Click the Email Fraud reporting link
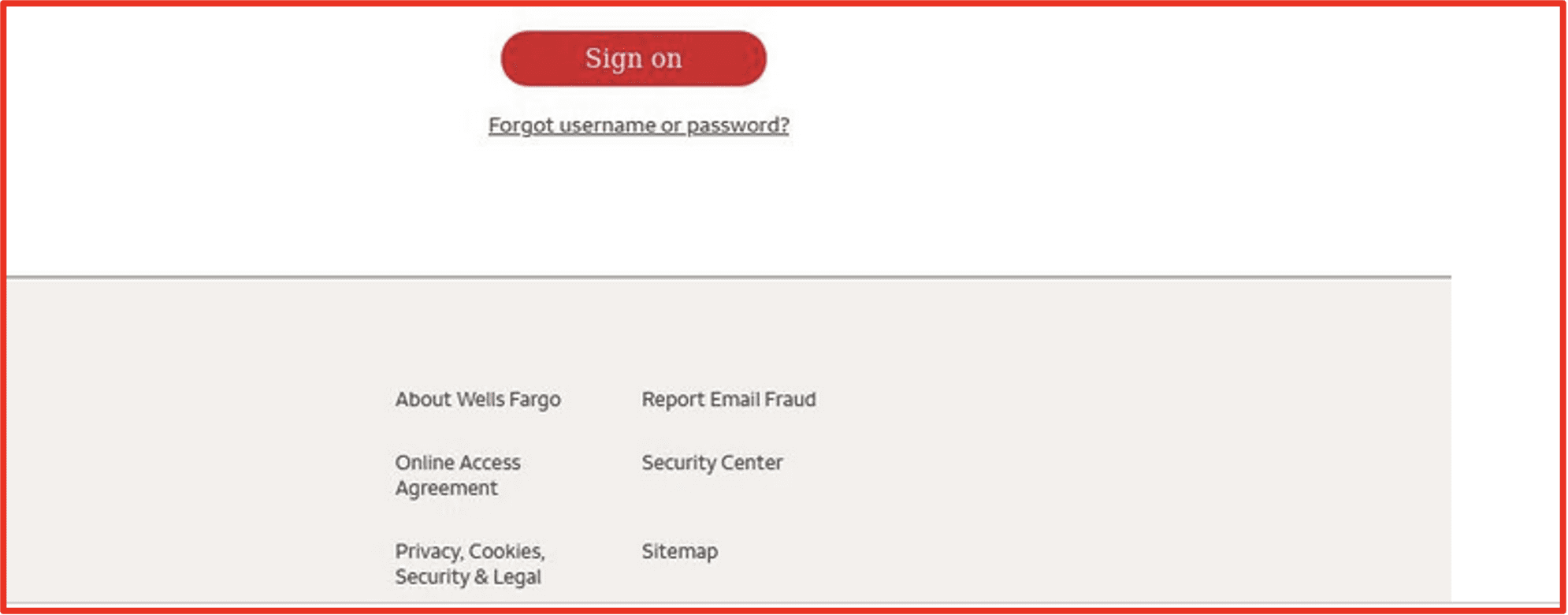Viewport: 1568px width, 615px height. coord(729,399)
